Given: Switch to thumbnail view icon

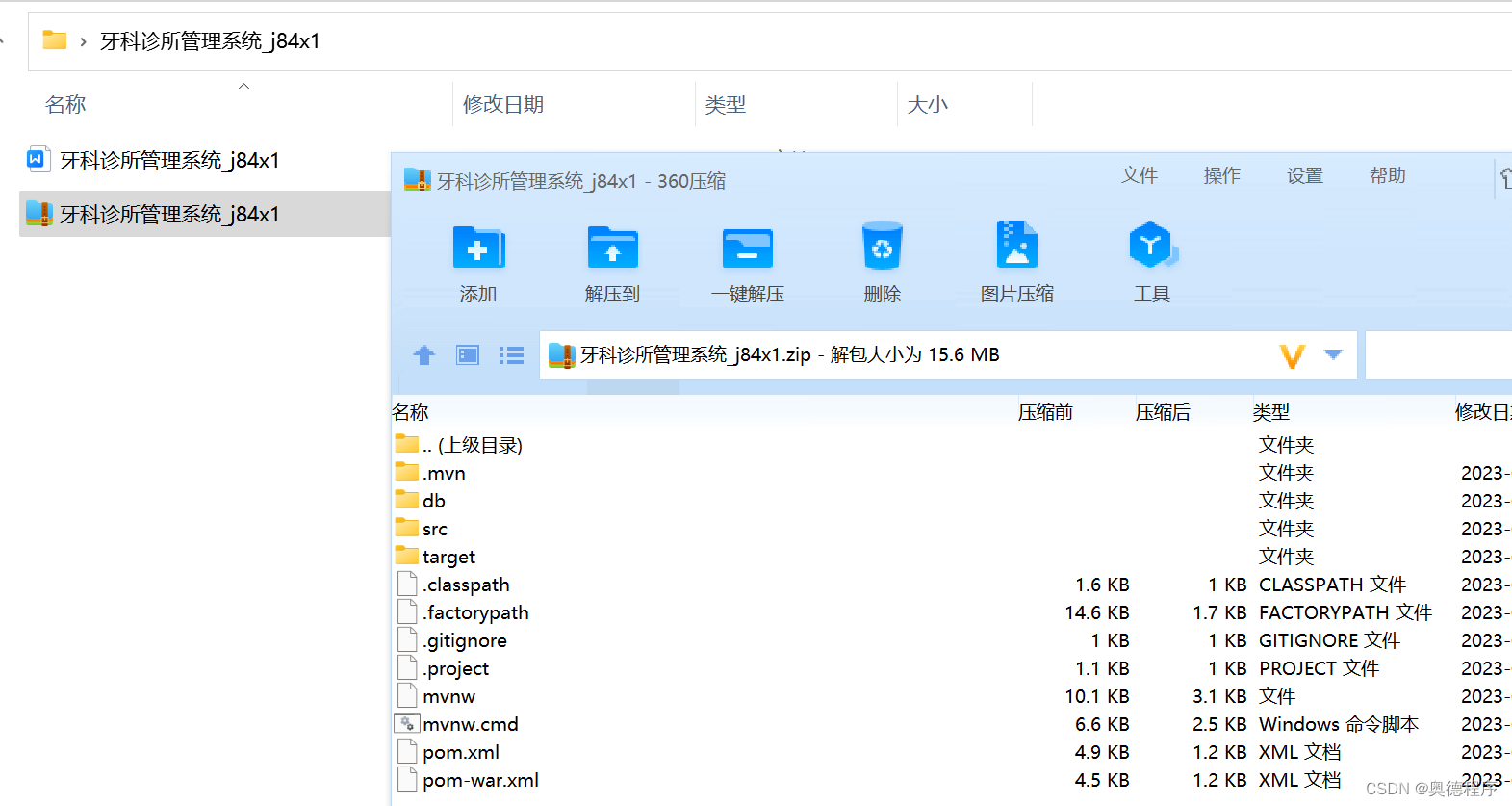Looking at the screenshot, I should coord(468,355).
